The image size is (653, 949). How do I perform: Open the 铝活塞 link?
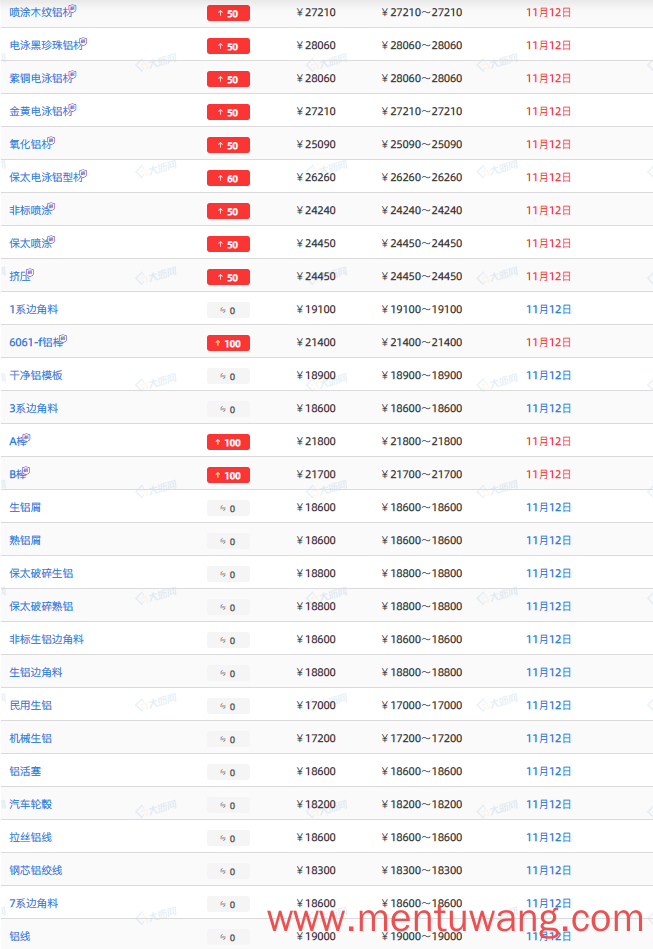click(25, 771)
